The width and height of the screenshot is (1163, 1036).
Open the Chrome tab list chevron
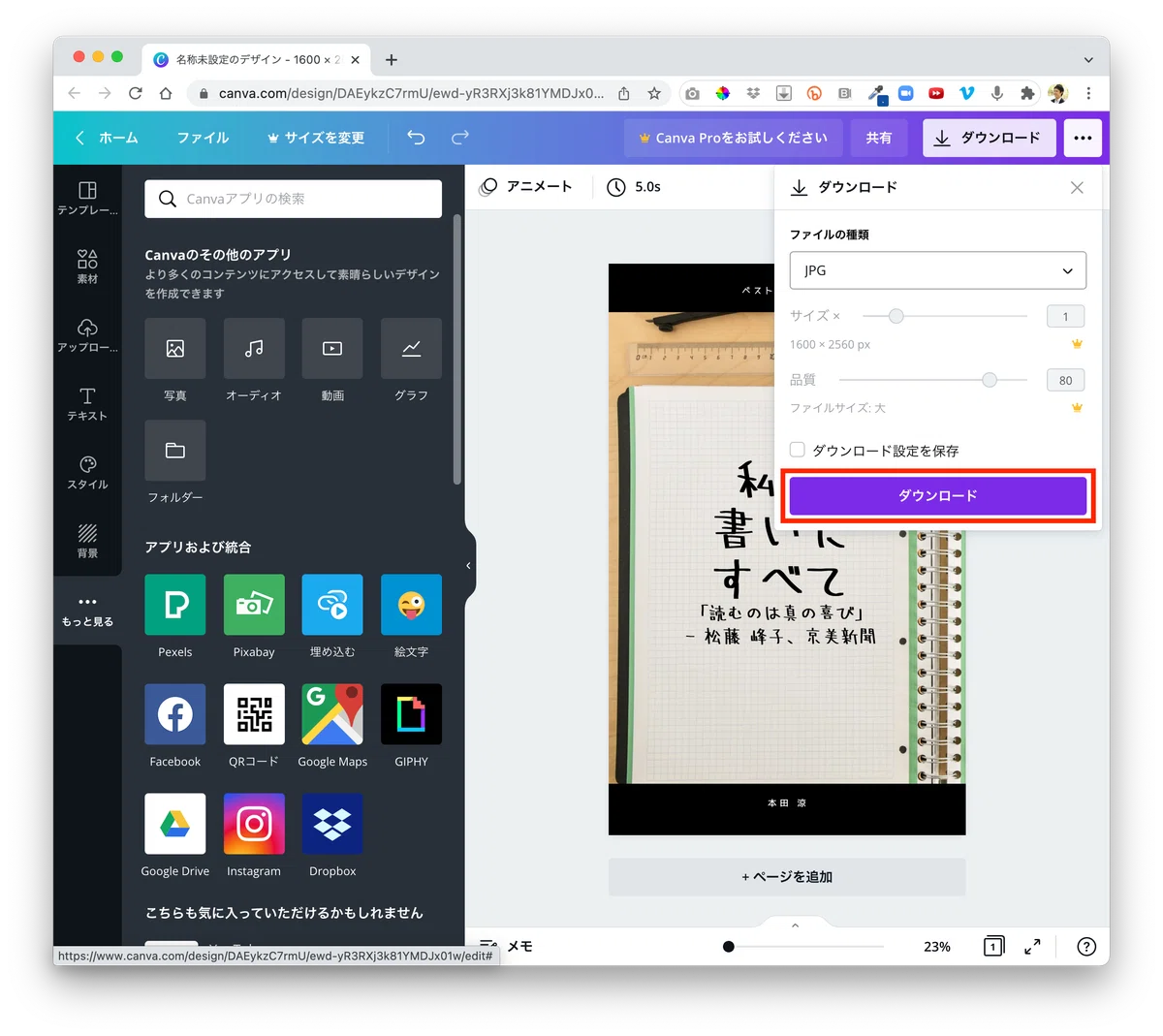tap(1088, 60)
